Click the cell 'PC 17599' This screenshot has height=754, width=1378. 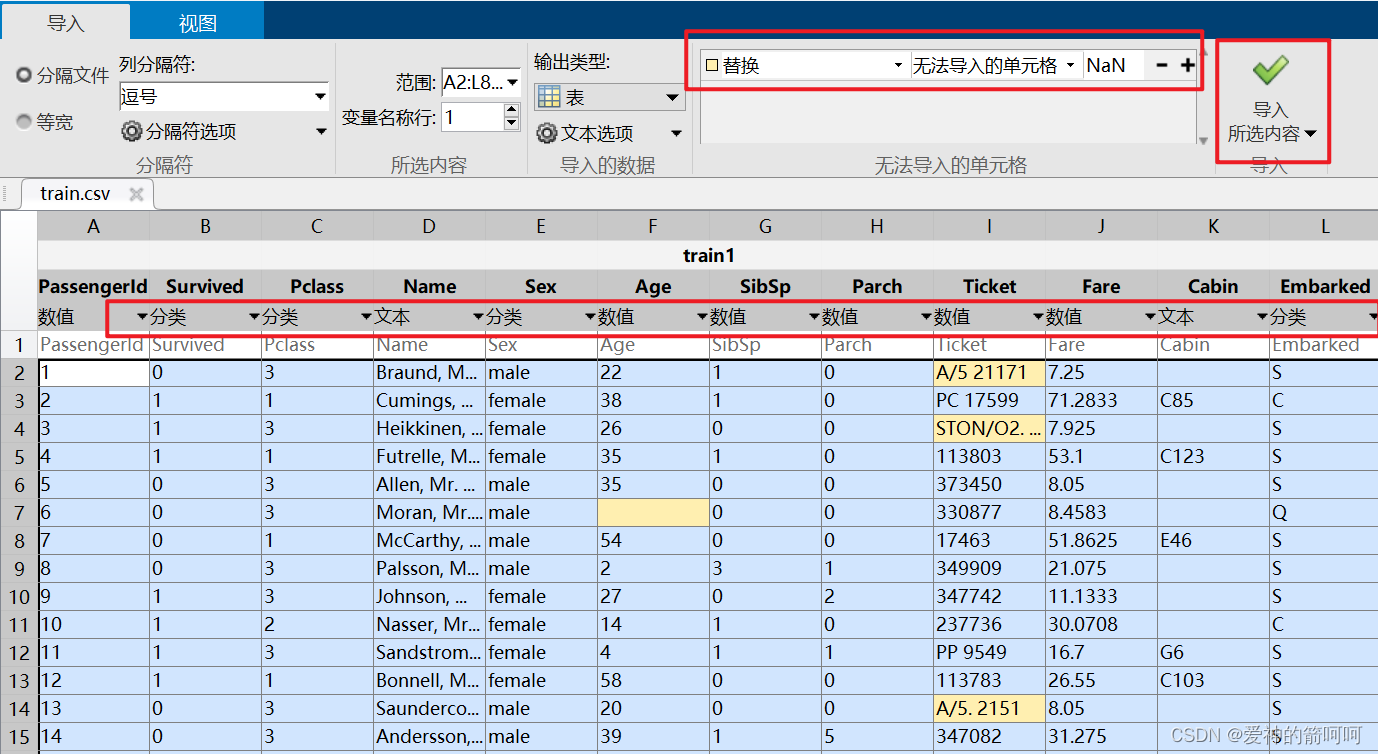point(990,401)
